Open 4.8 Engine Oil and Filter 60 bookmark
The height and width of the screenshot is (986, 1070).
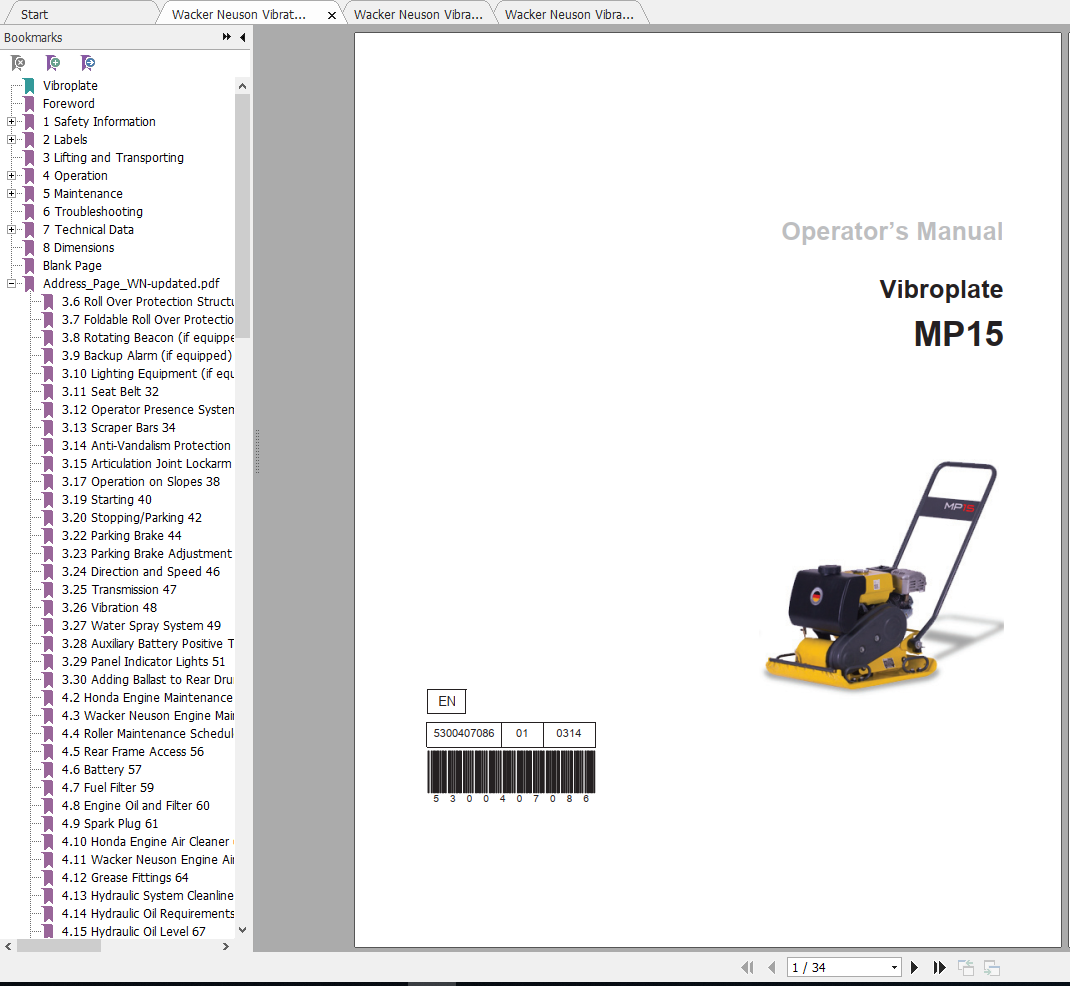coord(136,806)
